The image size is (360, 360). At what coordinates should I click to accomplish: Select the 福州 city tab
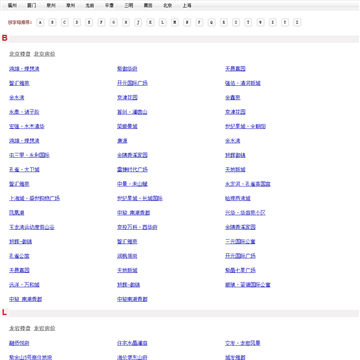(x=12, y=6)
